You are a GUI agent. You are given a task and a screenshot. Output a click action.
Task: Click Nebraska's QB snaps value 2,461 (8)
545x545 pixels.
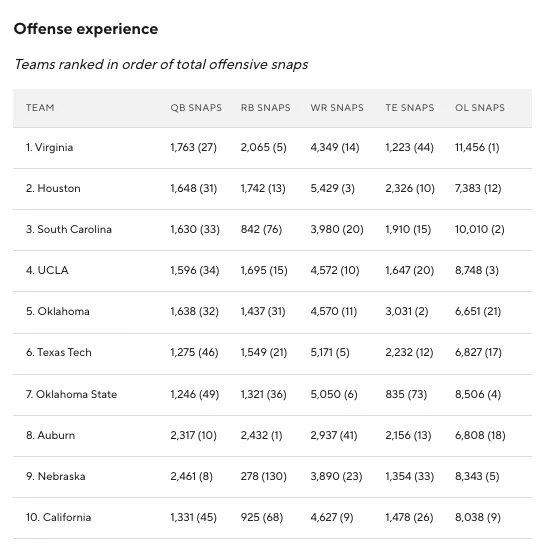point(192,477)
